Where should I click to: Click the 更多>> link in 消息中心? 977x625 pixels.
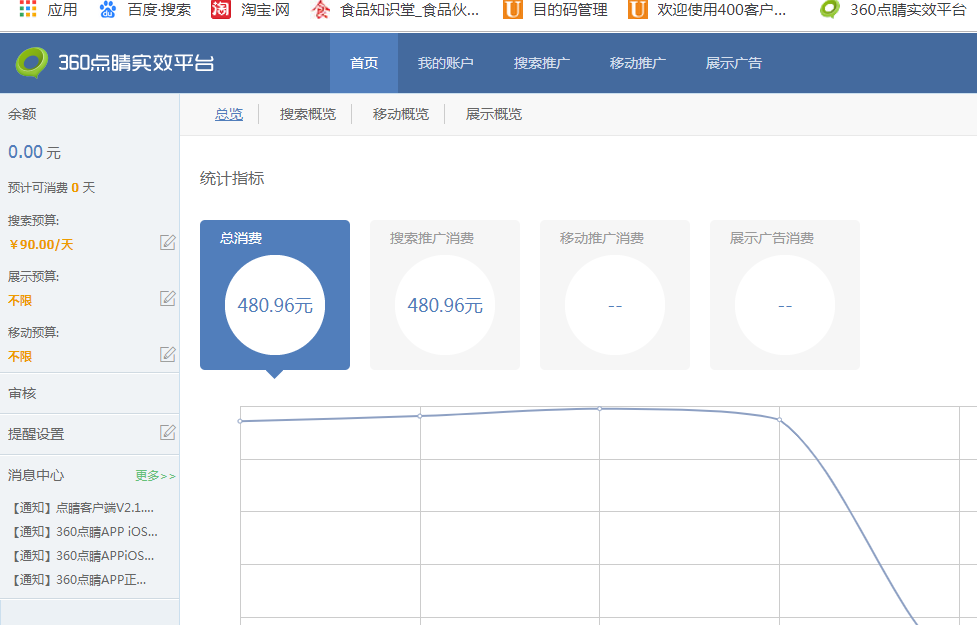(155, 475)
